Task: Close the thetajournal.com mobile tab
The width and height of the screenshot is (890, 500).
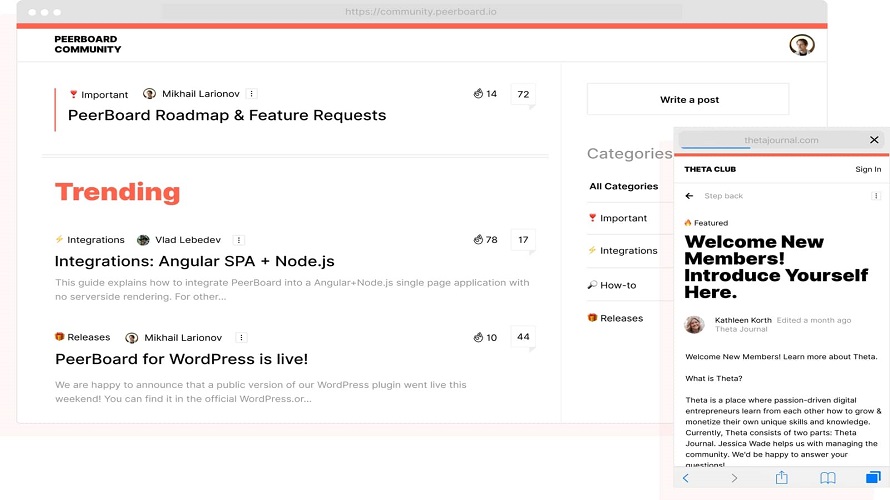Action: [x=874, y=140]
